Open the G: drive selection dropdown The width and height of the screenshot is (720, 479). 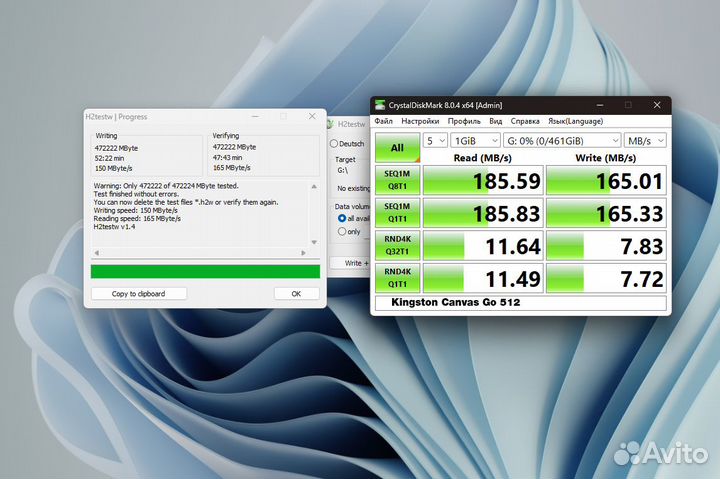click(x=562, y=141)
